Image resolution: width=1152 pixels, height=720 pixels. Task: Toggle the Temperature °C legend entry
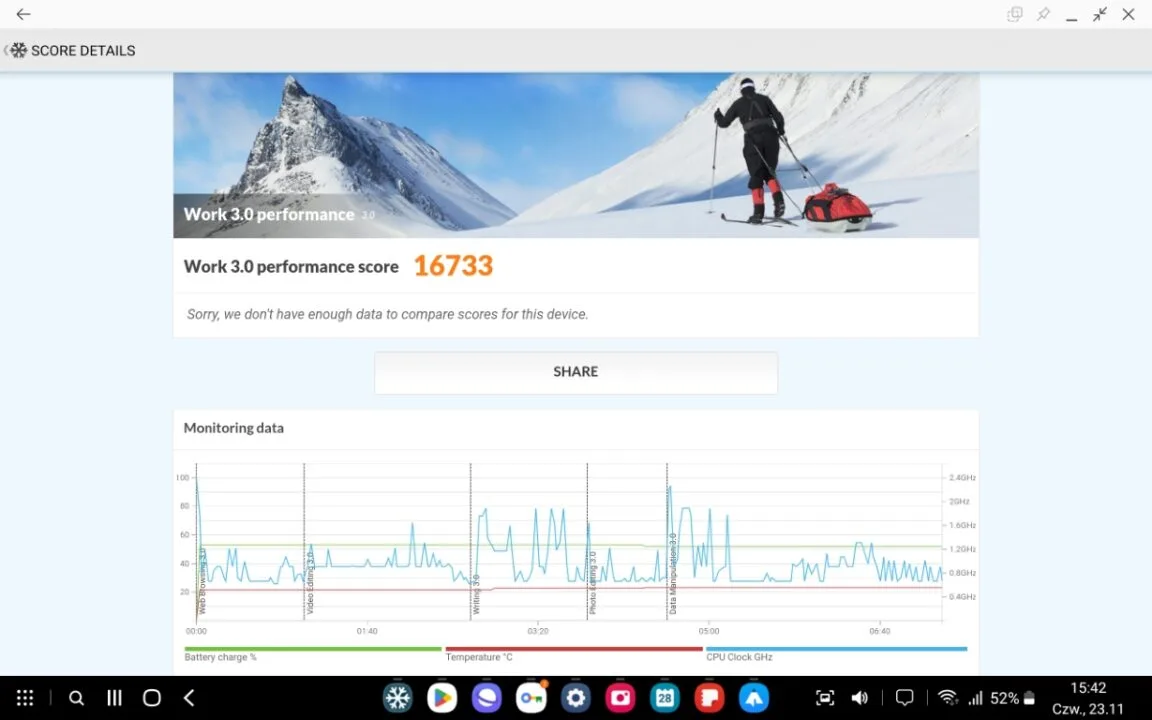(x=479, y=657)
